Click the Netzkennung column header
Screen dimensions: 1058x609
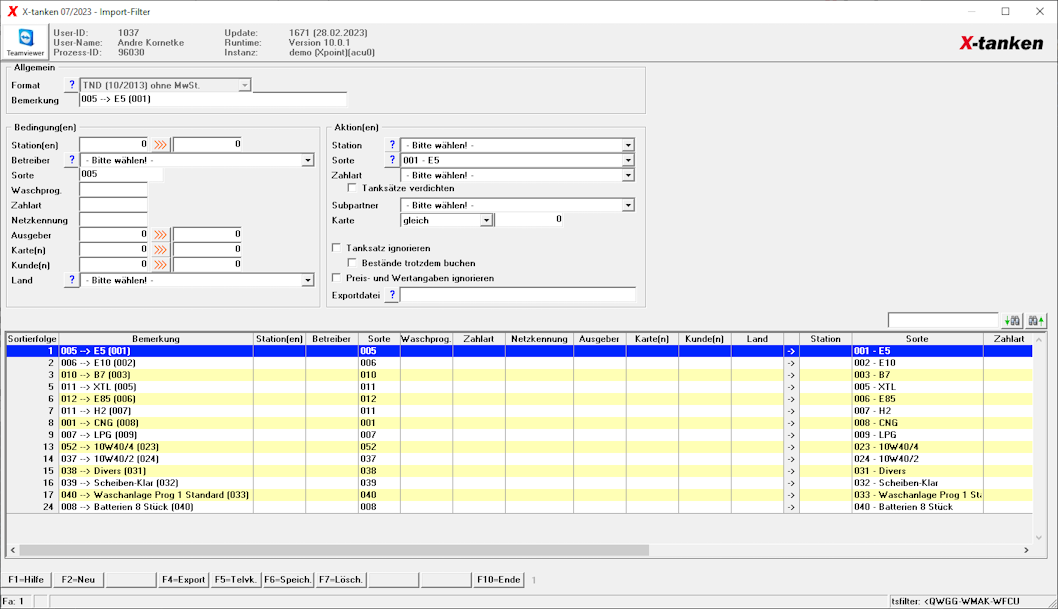click(539, 339)
